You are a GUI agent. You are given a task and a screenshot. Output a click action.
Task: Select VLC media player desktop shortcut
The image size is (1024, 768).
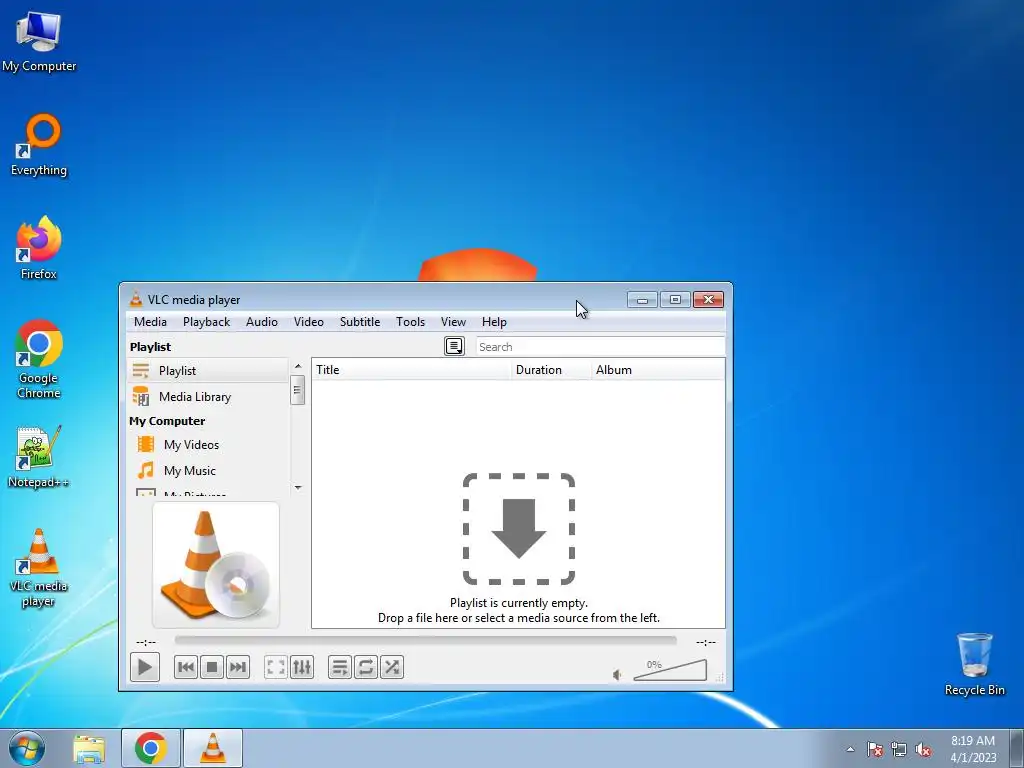click(x=39, y=568)
